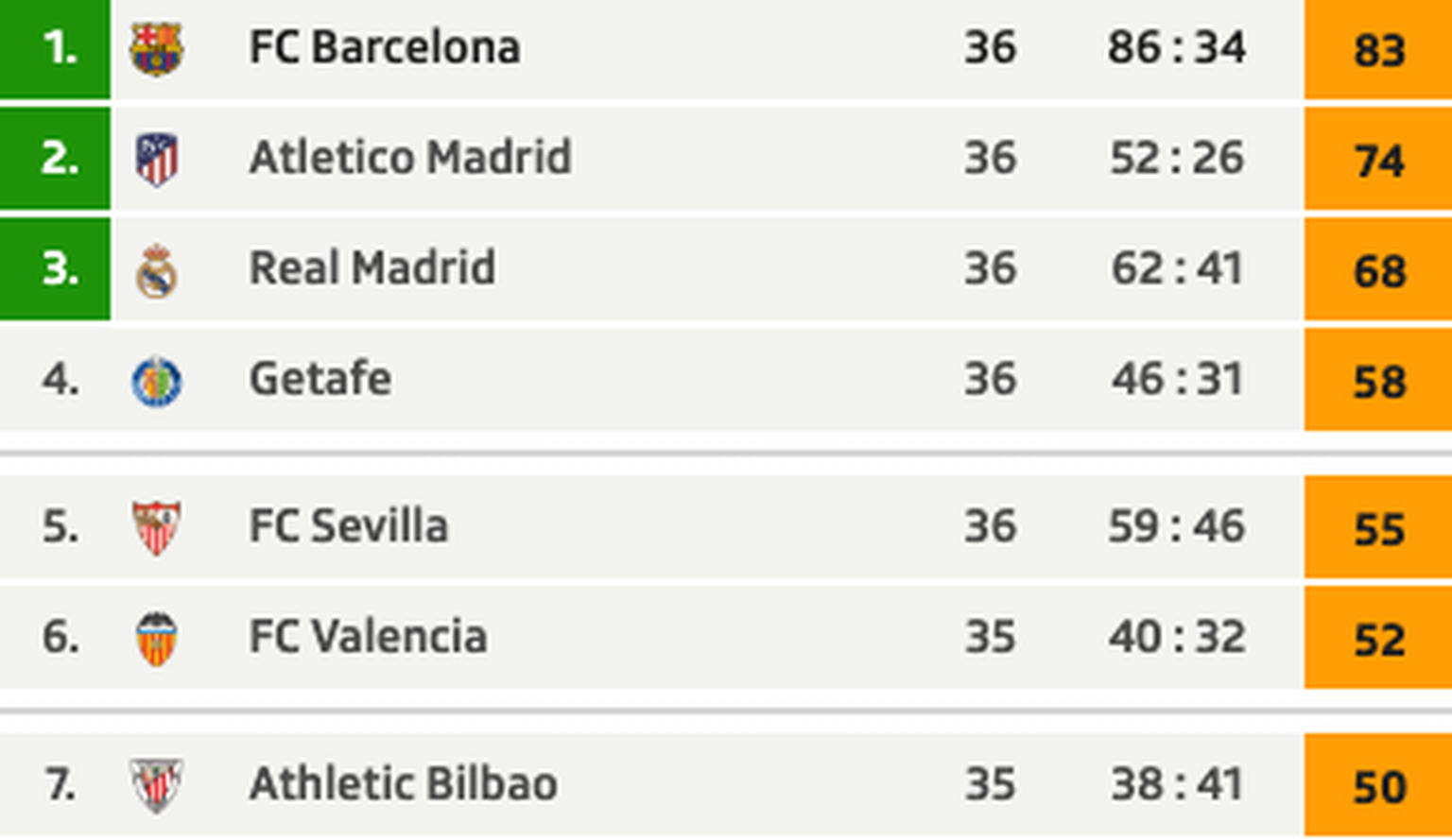Image resolution: width=1452 pixels, height=840 pixels.
Task: Click the FC Valencia club crest
Action: pyautogui.click(x=156, y=639)
